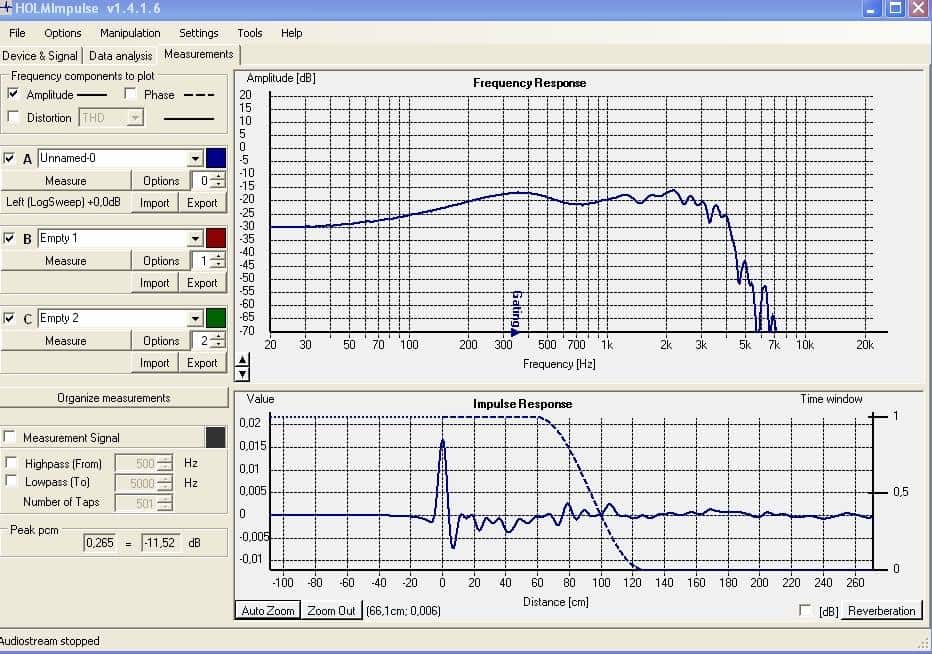The image size is (932, 654).
Task: Open the Options menu
Action: (x=63, y=33)
